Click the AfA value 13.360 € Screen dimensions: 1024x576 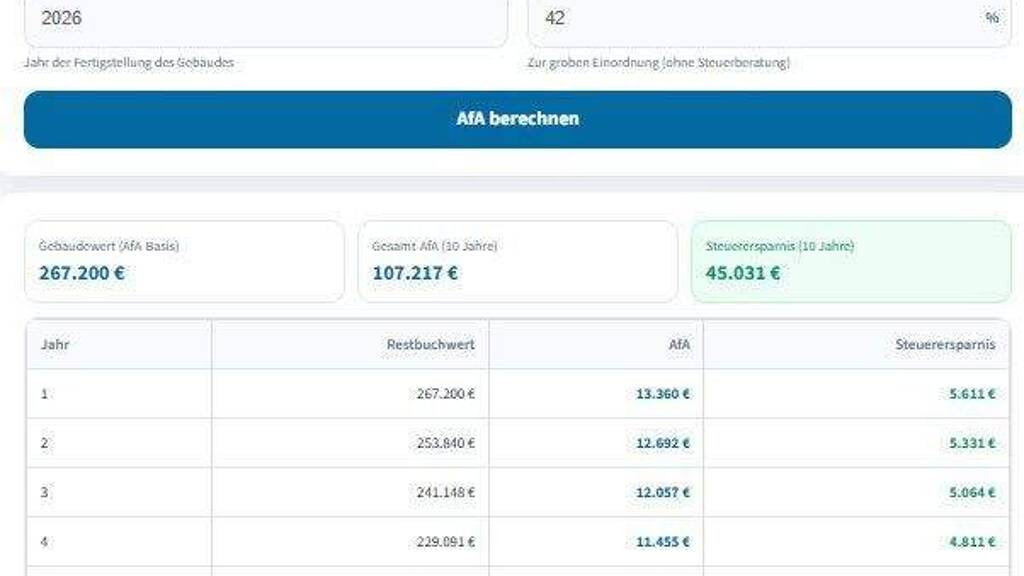pos(662,394)
